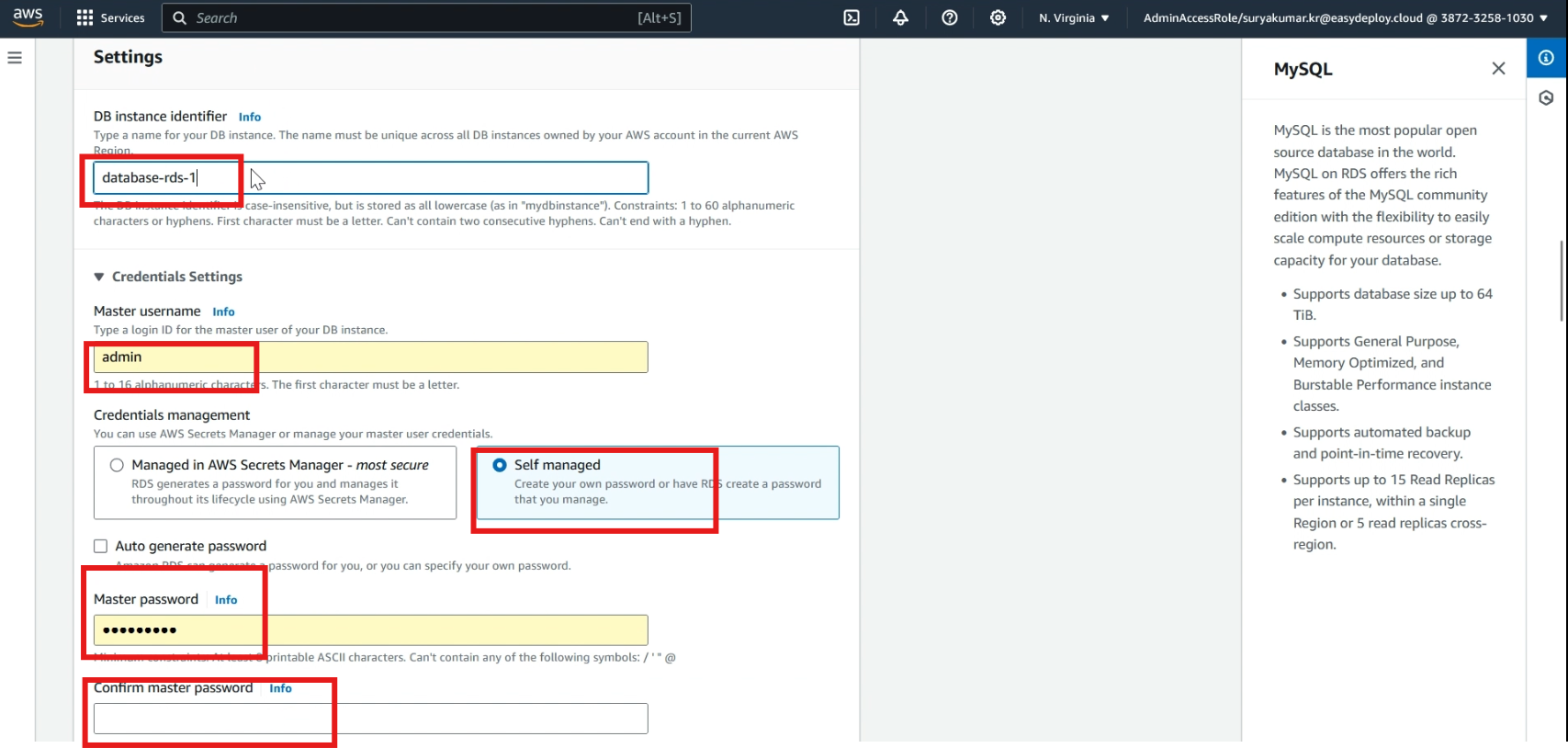The image size is (1568, 748).
Task: Click the AWS search bar
Action: point(426,17)
